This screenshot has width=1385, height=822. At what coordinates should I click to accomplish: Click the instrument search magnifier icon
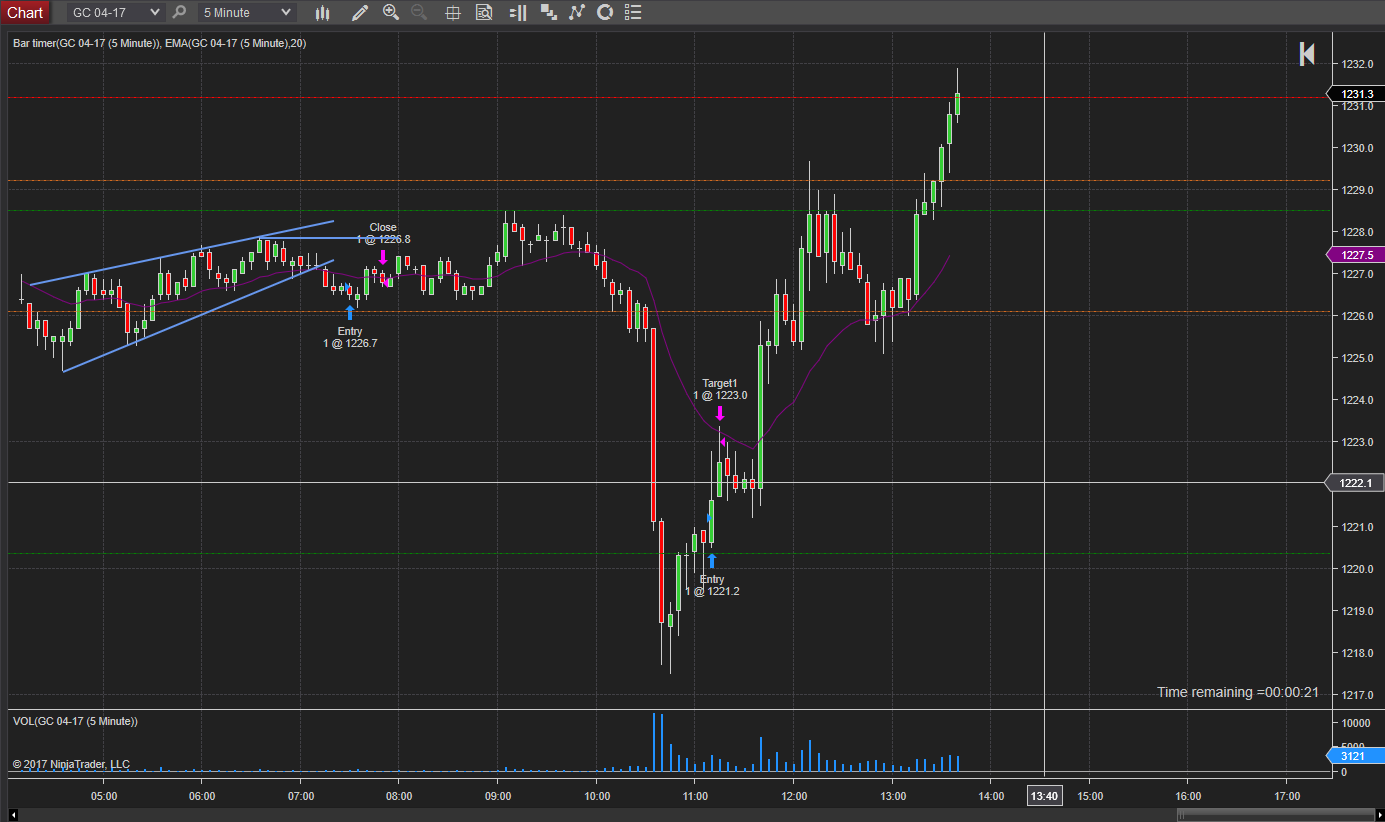point(179,12)
